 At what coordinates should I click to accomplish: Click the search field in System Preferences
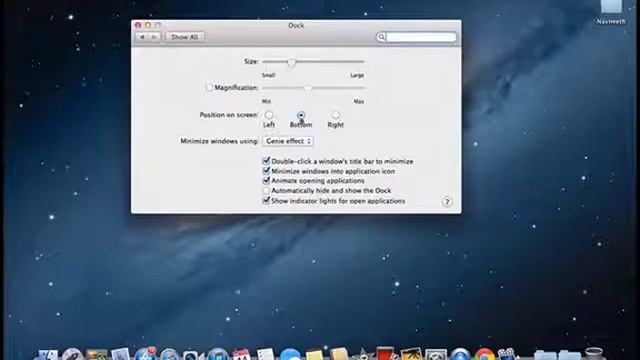tap(416, 37)
